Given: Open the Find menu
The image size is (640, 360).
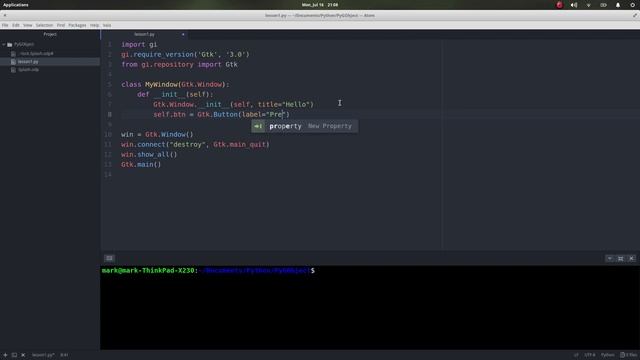Looking at the screenshot, I should (x=61, y=25).
